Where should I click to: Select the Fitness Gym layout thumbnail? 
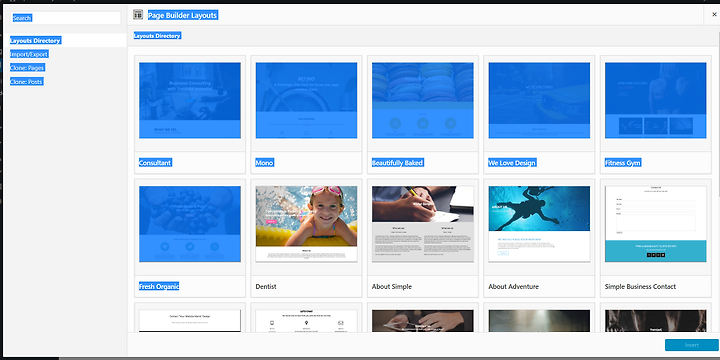(x=655, y=100)
